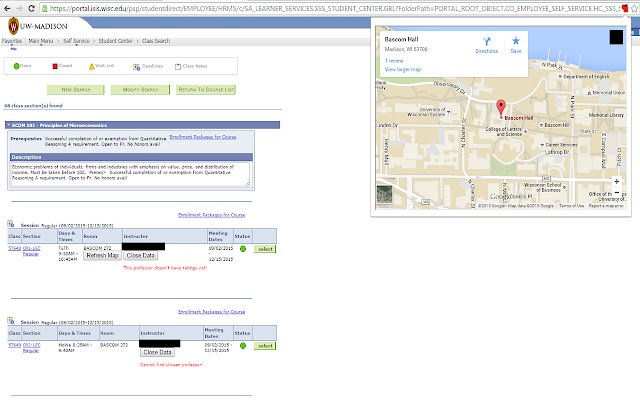Go back with the browser back arrow

7,8
